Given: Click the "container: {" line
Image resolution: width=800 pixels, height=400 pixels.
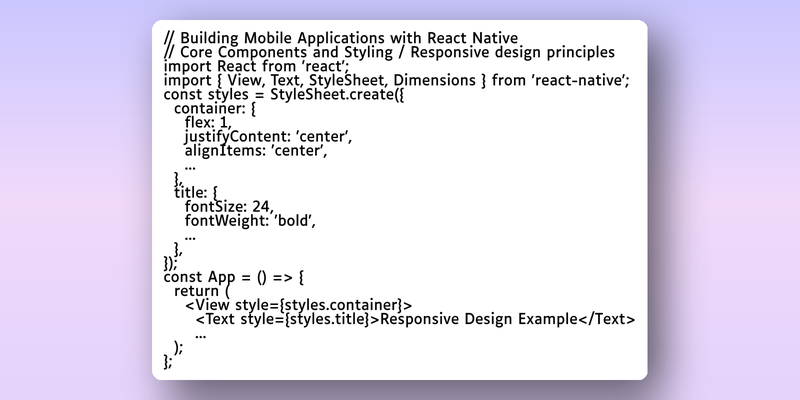Looking at the screenshot, I should click(x=215, y=109).
